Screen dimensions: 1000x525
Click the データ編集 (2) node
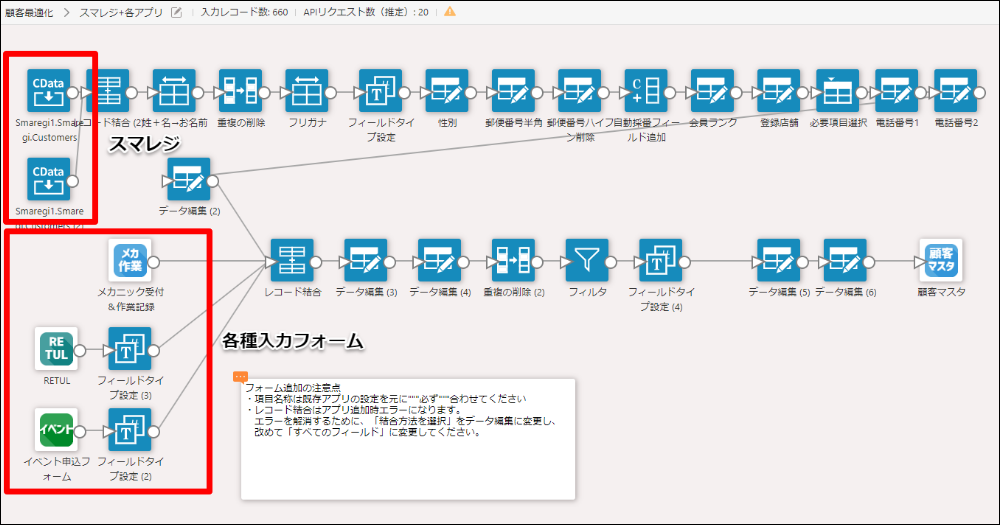[188, 180]
